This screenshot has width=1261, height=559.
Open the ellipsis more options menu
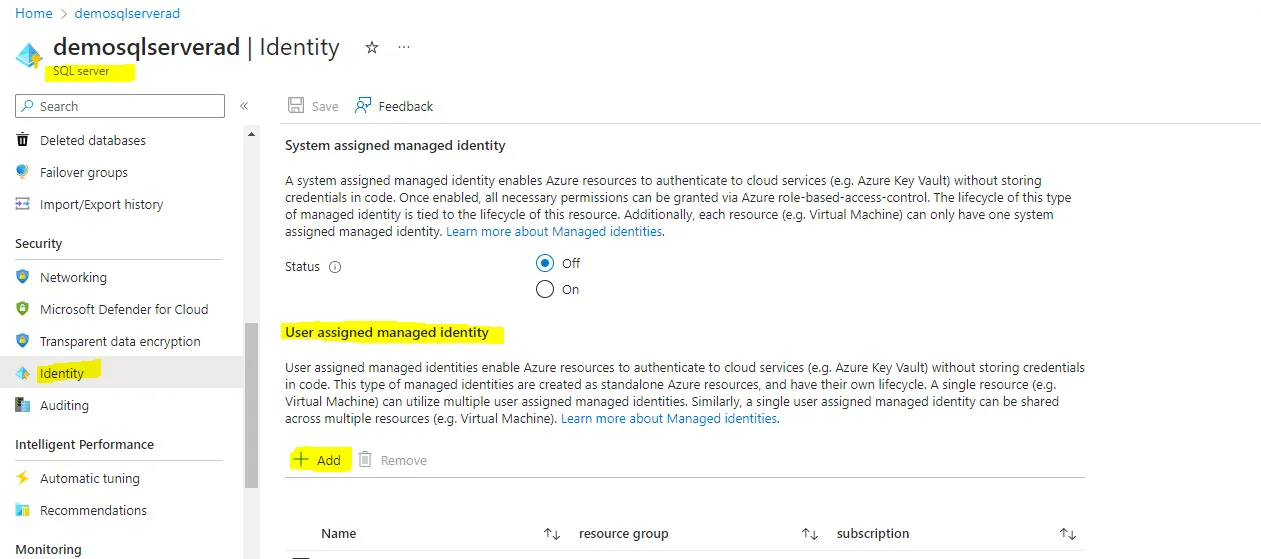[x=404, y=47]
